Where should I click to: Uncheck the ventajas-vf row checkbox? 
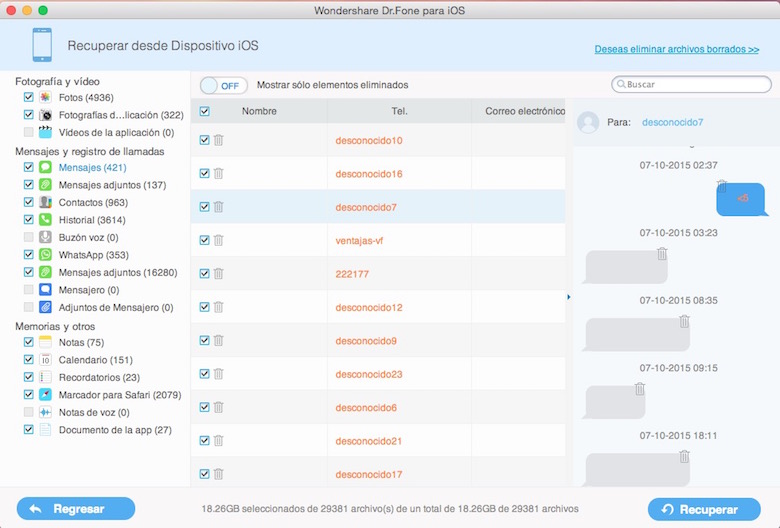(204, 240)
